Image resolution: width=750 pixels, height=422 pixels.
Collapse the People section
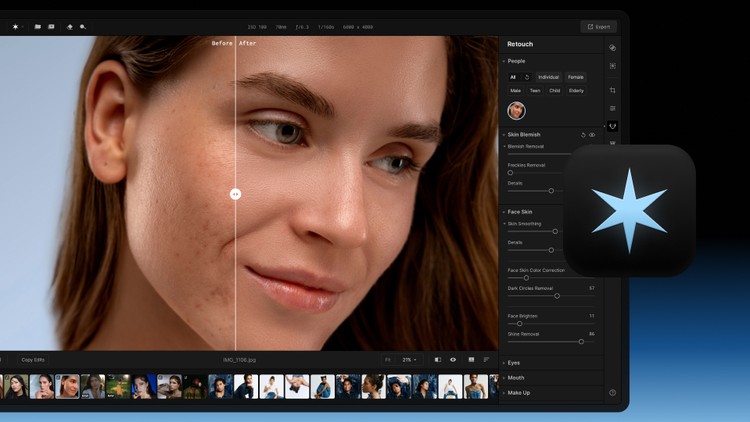(516, 61)
